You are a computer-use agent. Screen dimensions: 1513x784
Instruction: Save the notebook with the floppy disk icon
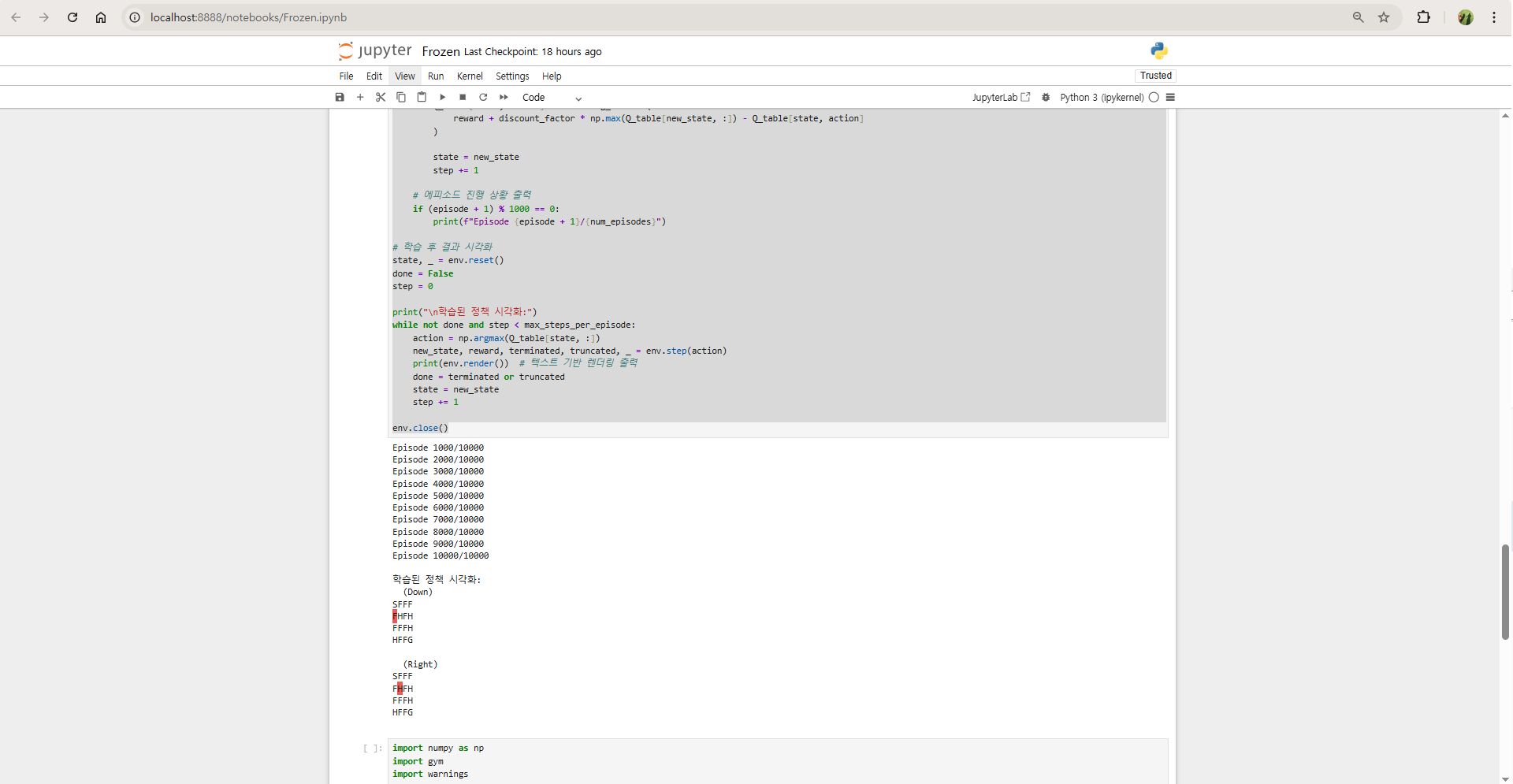[x=340, y=97]
